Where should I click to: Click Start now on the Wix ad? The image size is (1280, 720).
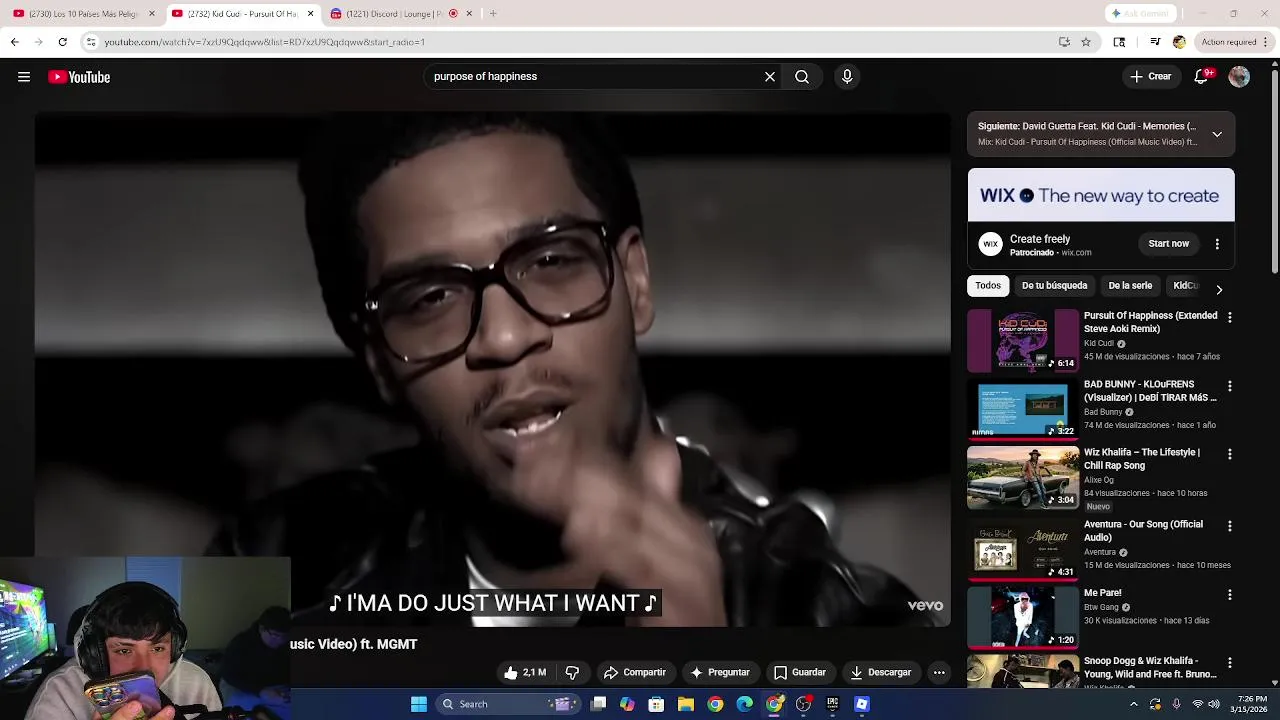tap(1168, 244)
